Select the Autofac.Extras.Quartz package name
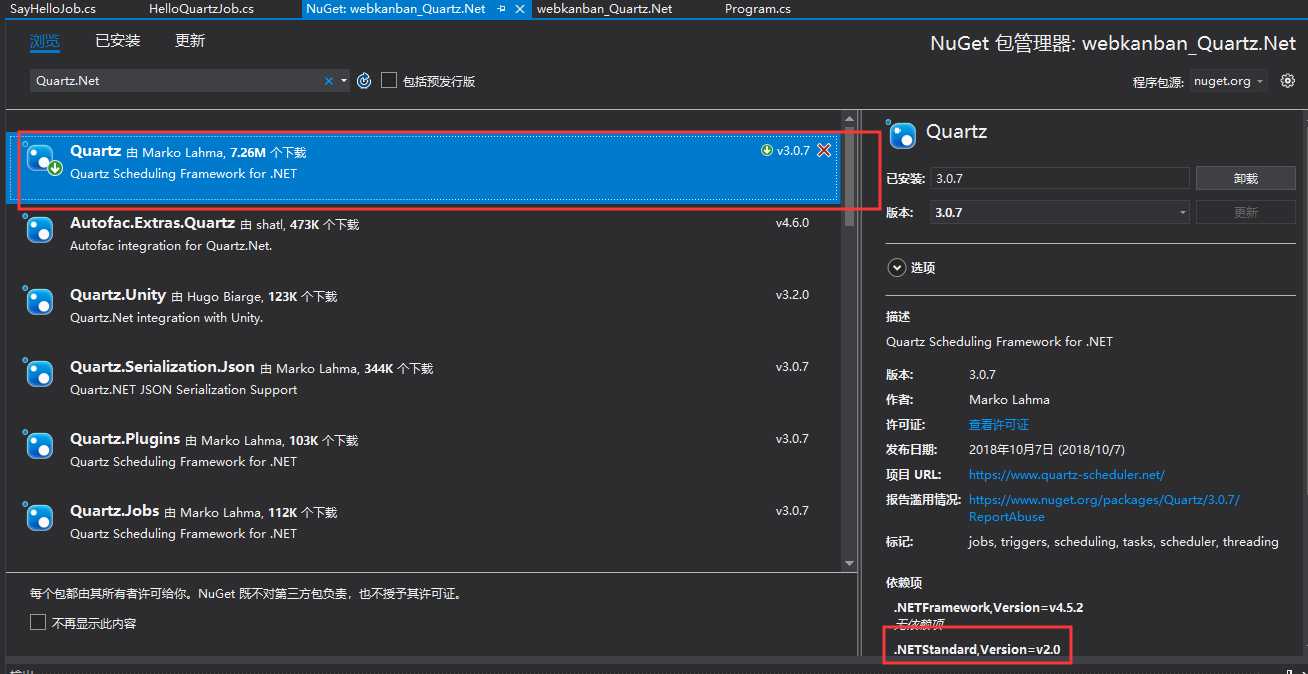Screen dimensions: 1308x674 152,223
